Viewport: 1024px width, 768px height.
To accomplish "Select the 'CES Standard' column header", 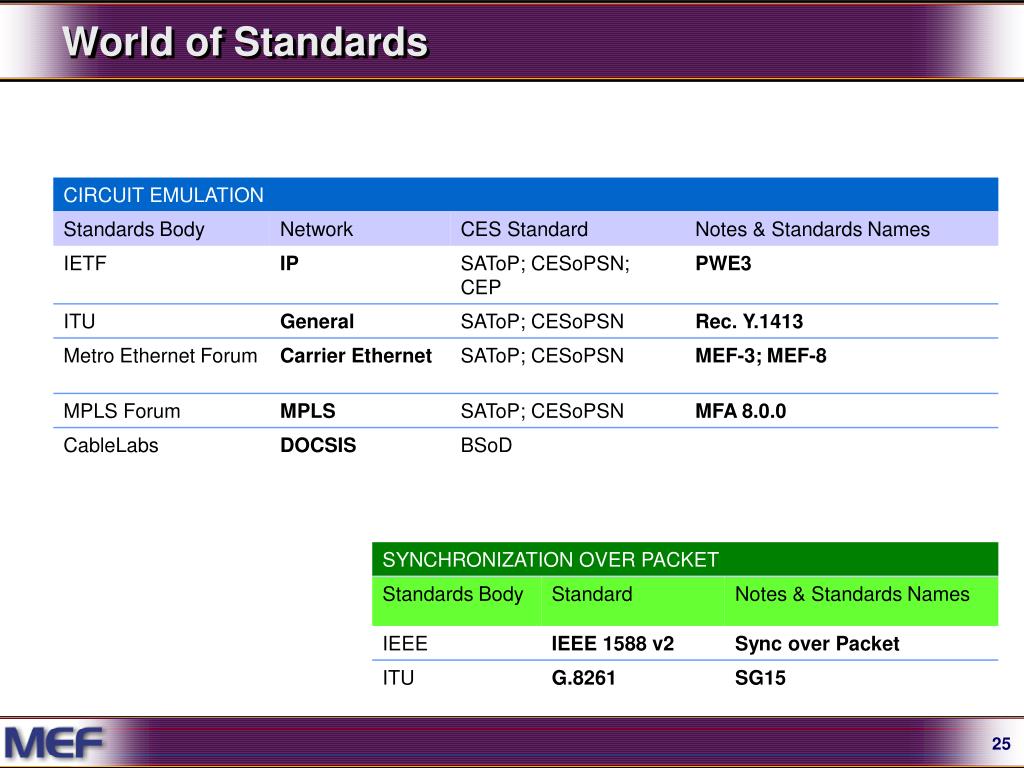I will (524, 229).
